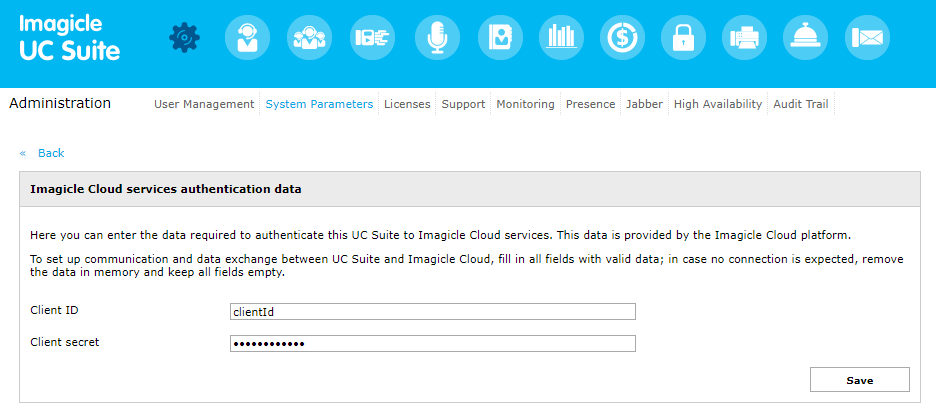Open the attendant console headset icon
This screenshot has height=415, width=936.
click(246, 37)
